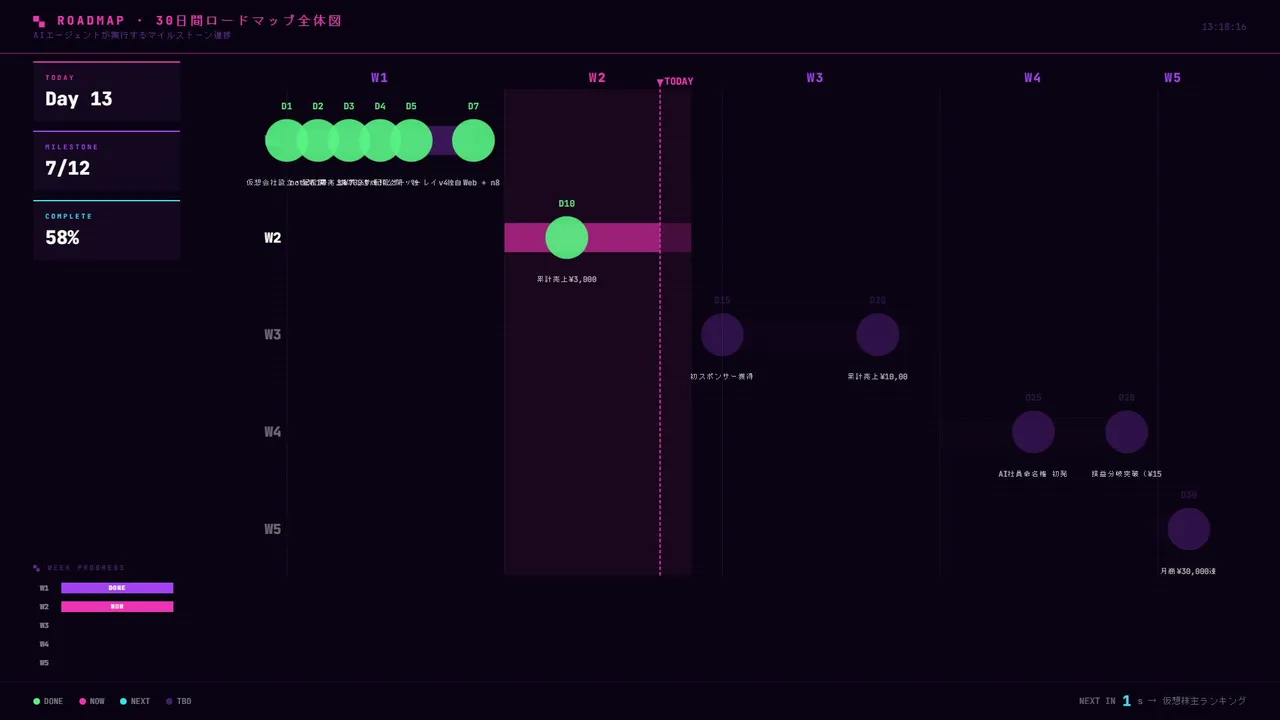This screenshot has width=1280, height=720.
Task: Select the D20 milestone circle
Action: tap(878, 334)
